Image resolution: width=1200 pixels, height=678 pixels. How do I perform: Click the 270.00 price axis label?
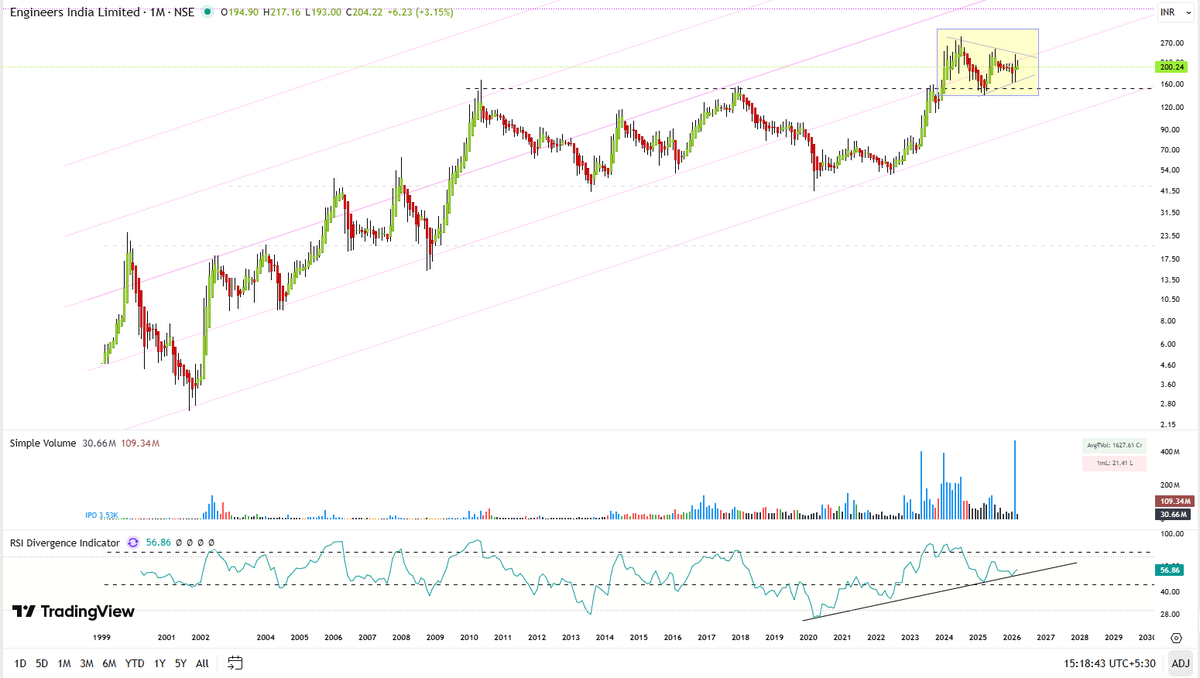[x=1172, y=44]
